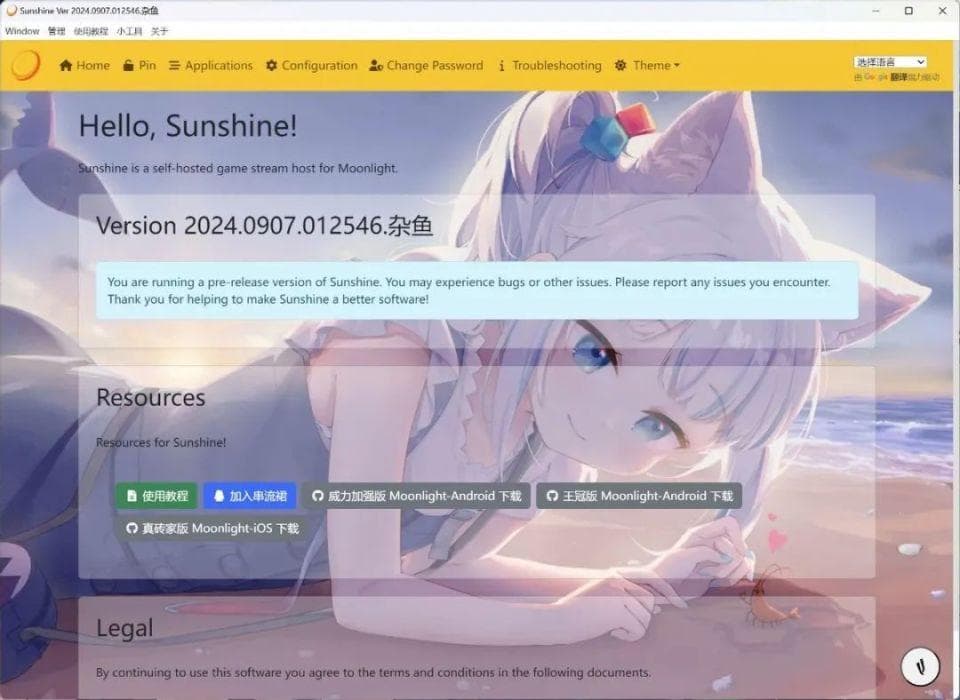960x700 pixels.
Task: Click the info icon beside Troubleshooting
Action: (501, 66)
